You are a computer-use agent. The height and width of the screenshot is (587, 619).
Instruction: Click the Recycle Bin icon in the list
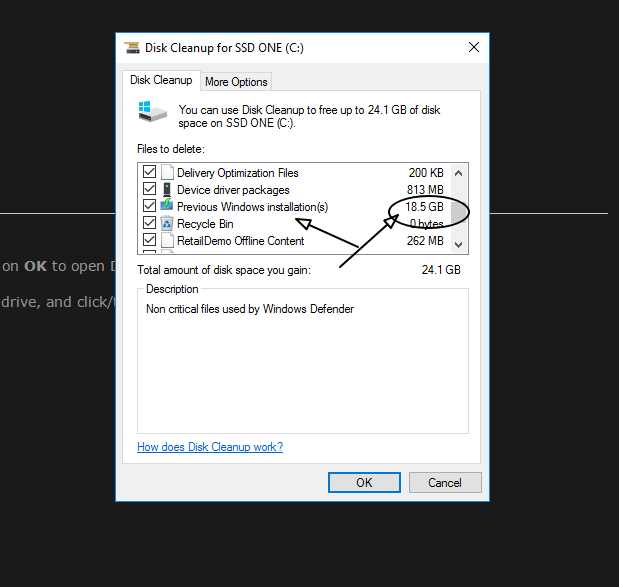(x=167, y=223)
